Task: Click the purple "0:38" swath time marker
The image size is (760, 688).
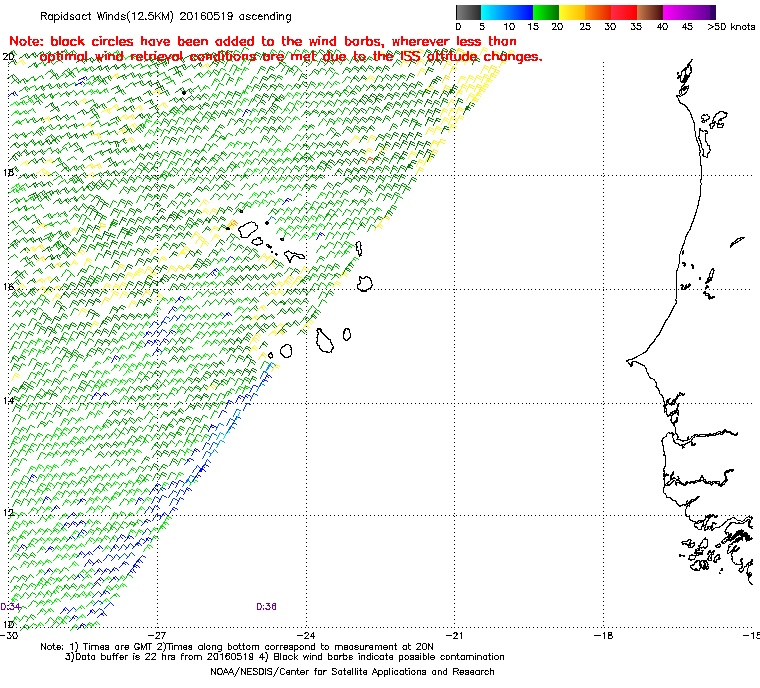Action: click(266, 607)
